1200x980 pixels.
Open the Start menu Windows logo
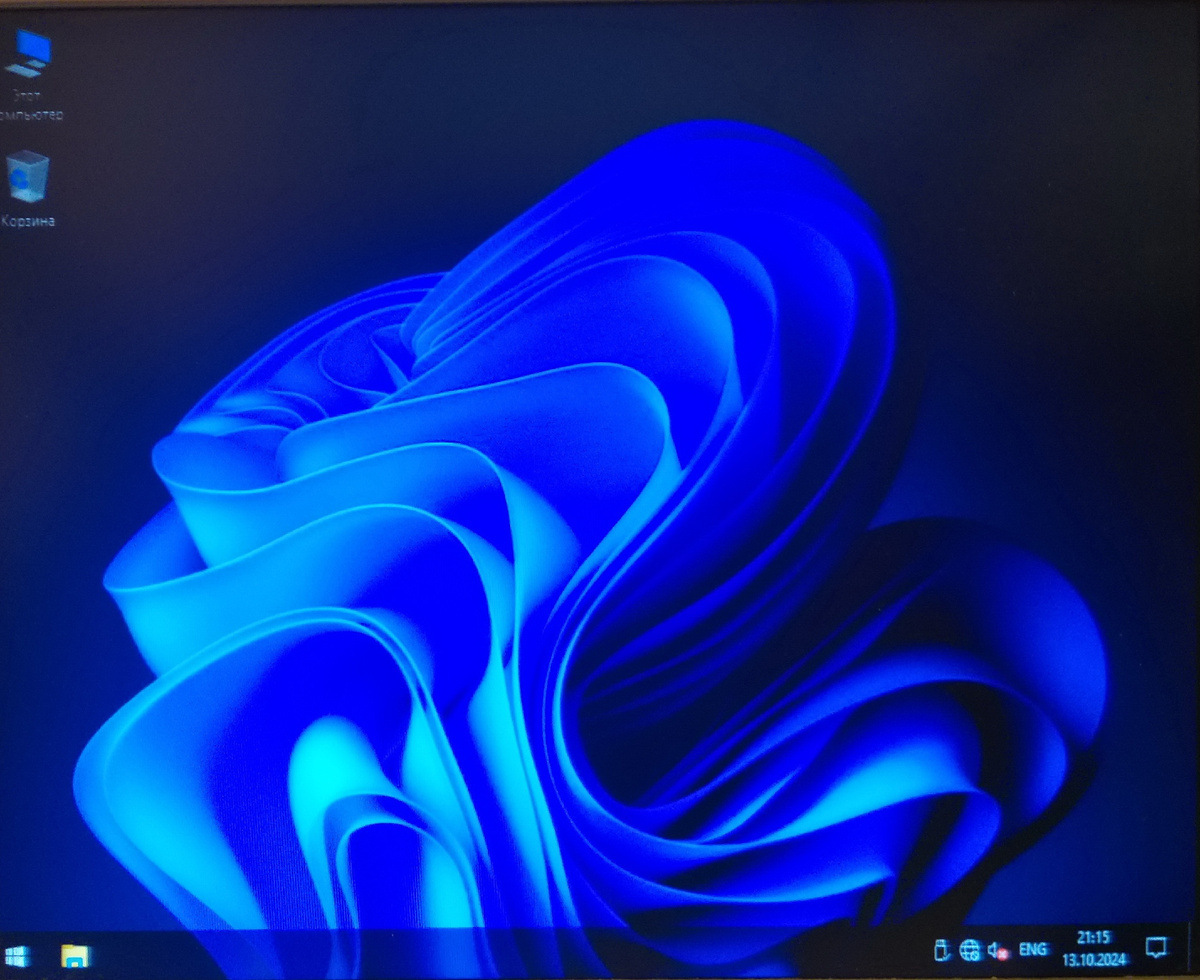pos(16,956)
